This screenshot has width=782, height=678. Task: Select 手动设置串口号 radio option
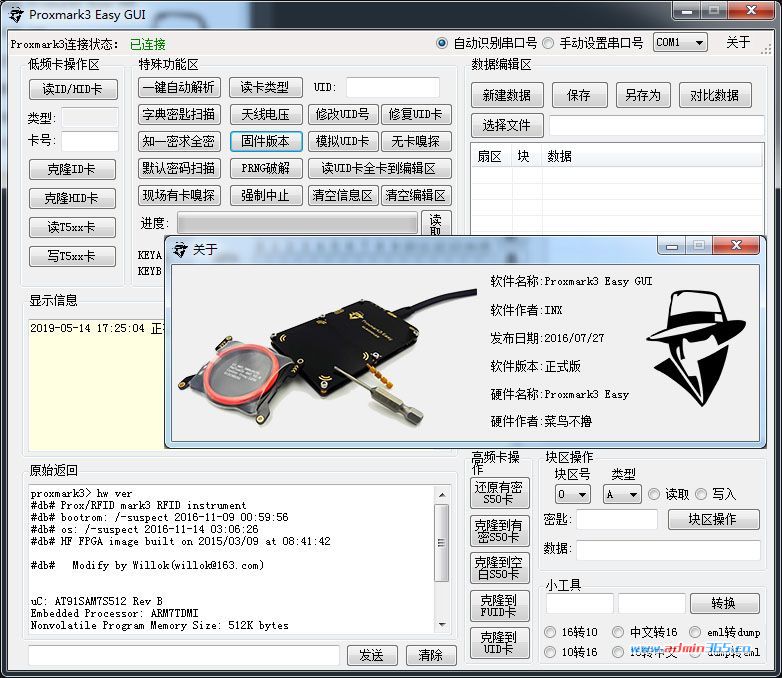(x=548, y=43)
